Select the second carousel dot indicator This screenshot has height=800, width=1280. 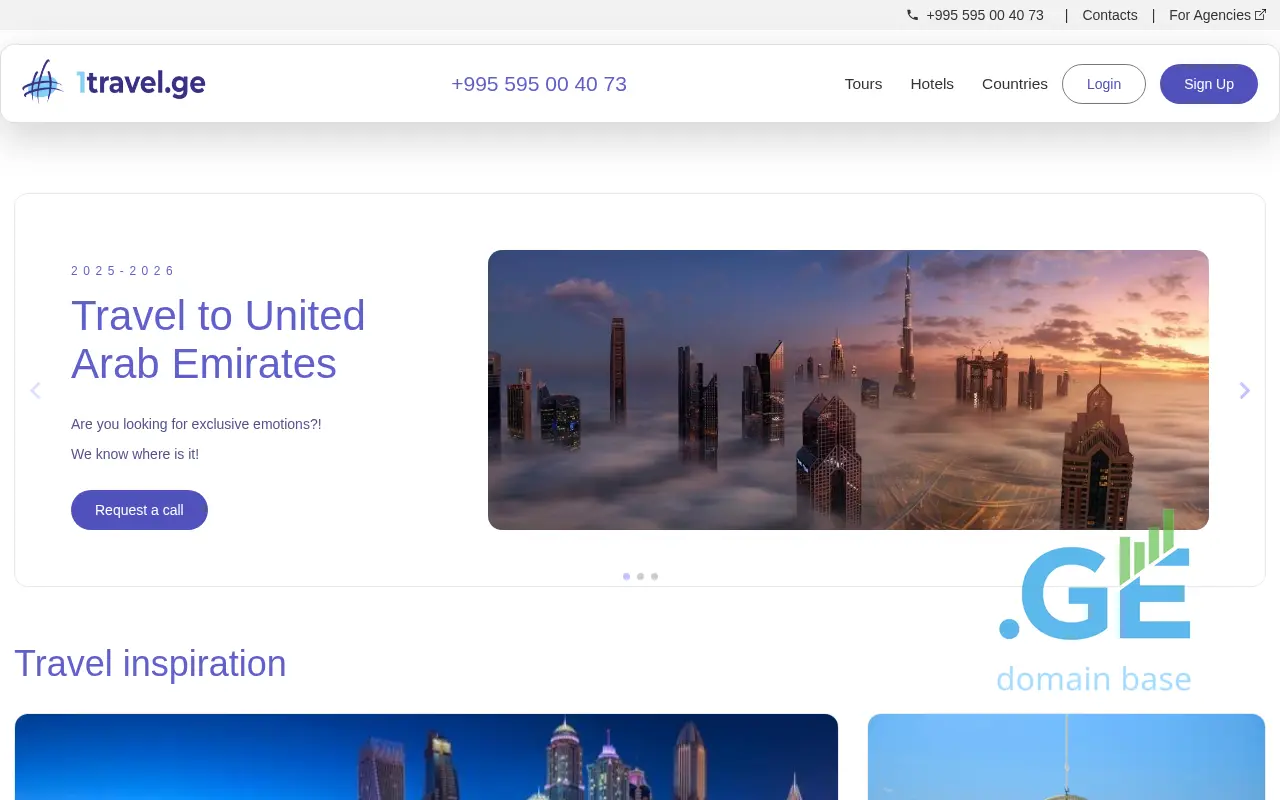[x=640, y=576]
